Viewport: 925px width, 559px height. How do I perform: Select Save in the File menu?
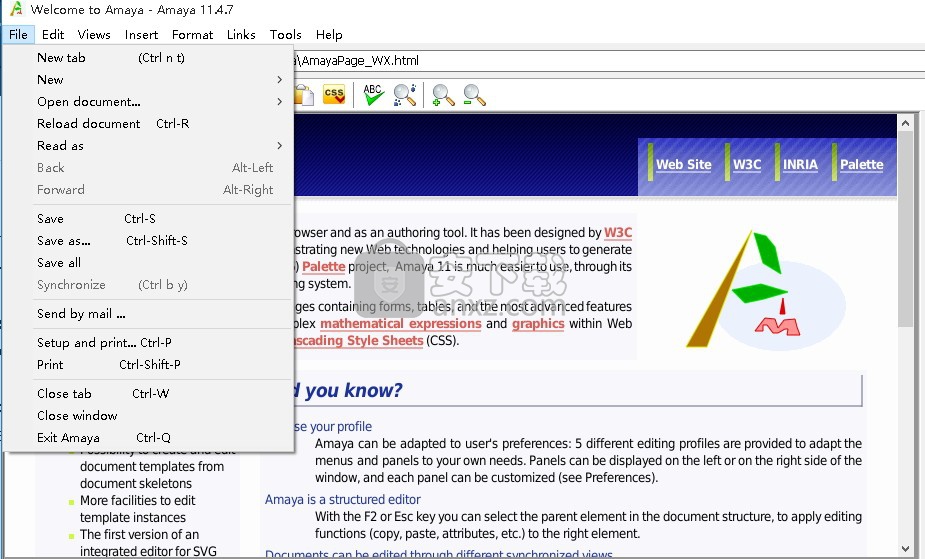(149, 219)
